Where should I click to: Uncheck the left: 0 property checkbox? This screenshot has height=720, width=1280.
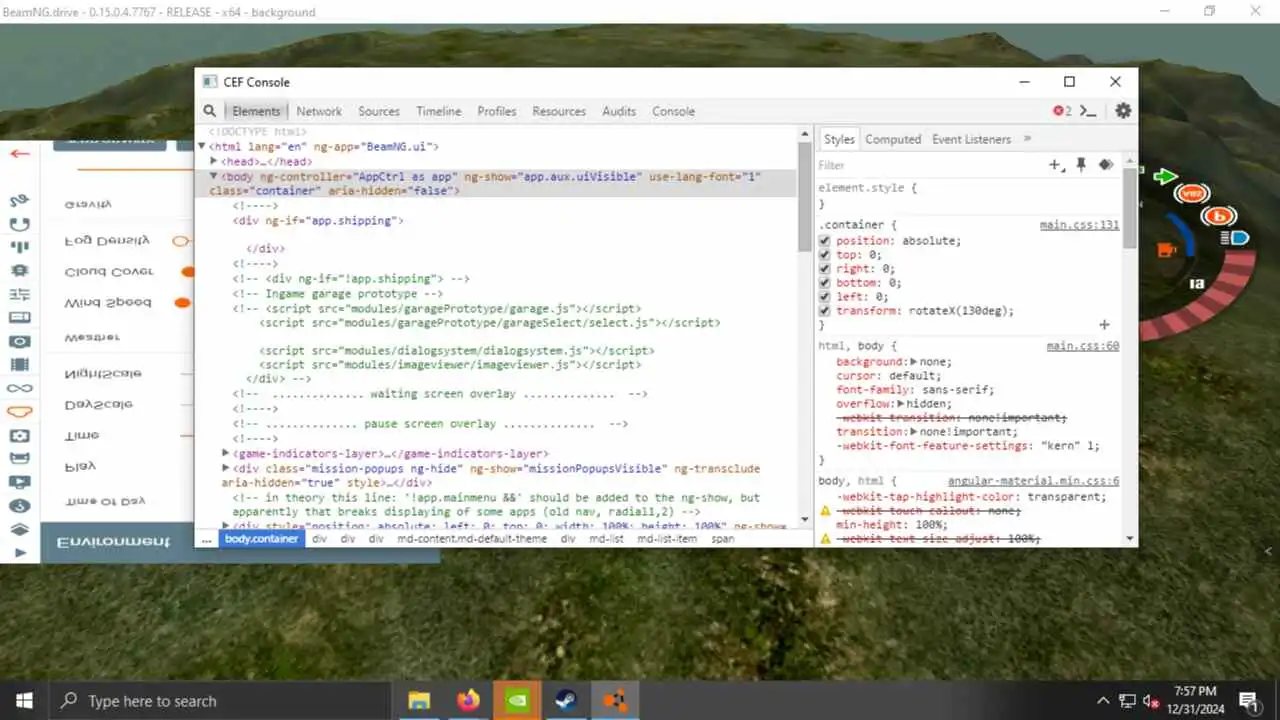click(x=825, y=297)
